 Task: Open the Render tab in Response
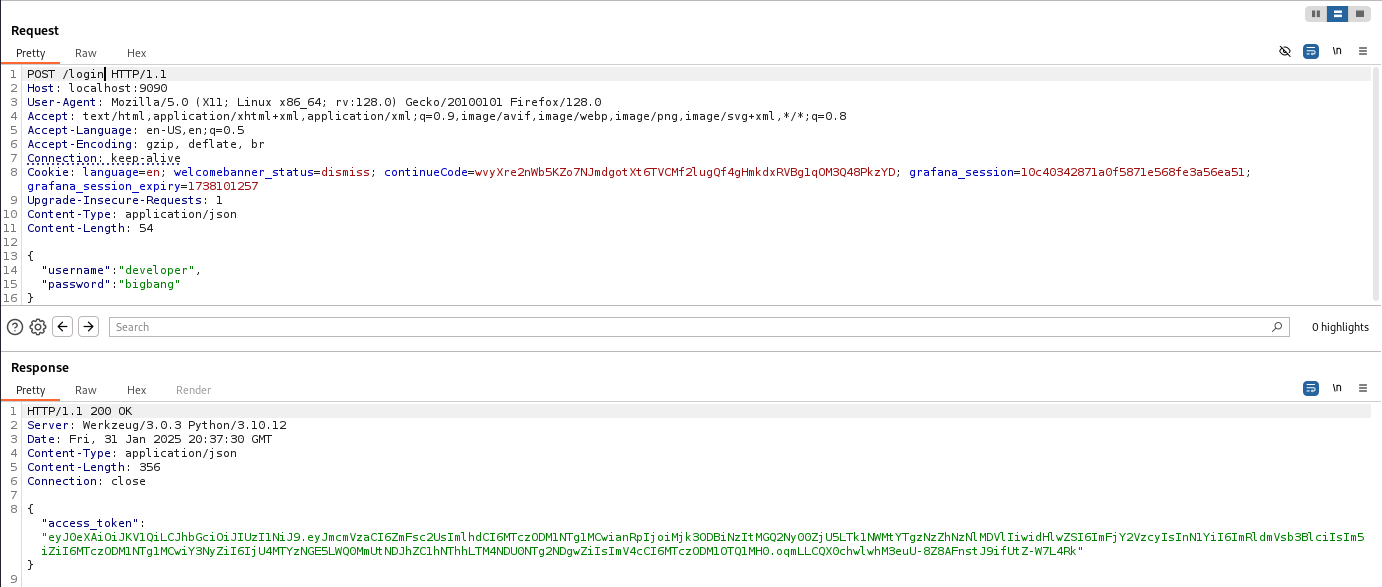[194, 390]
